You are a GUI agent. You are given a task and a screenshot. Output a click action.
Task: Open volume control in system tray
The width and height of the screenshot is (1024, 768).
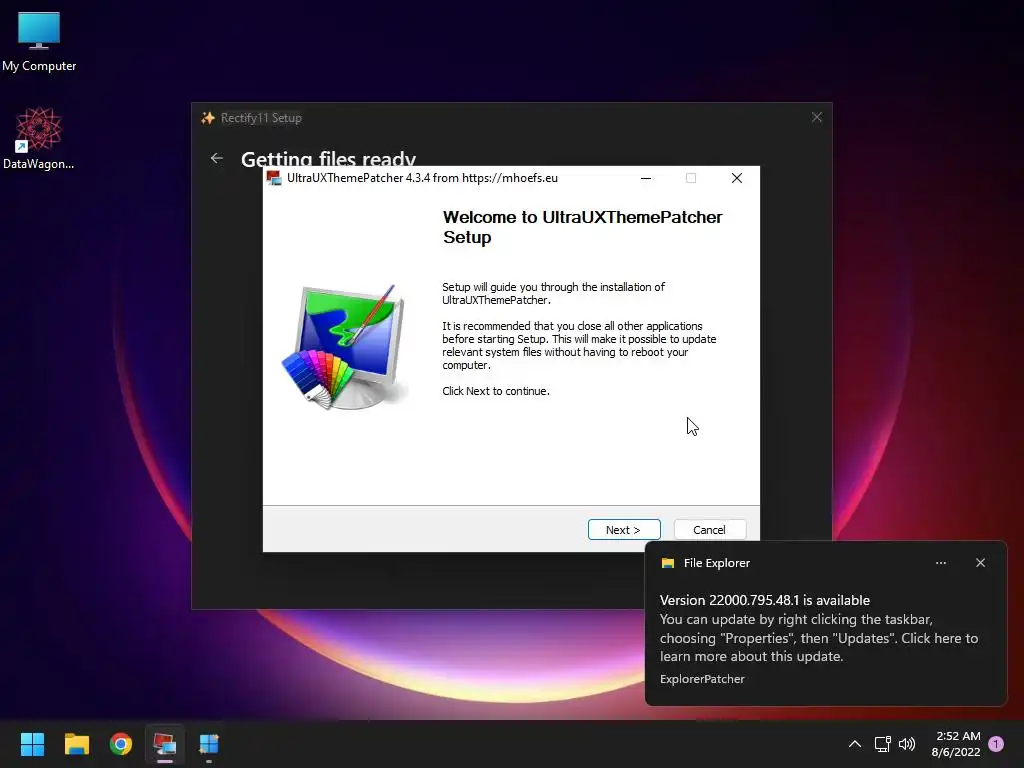(907, 744)
